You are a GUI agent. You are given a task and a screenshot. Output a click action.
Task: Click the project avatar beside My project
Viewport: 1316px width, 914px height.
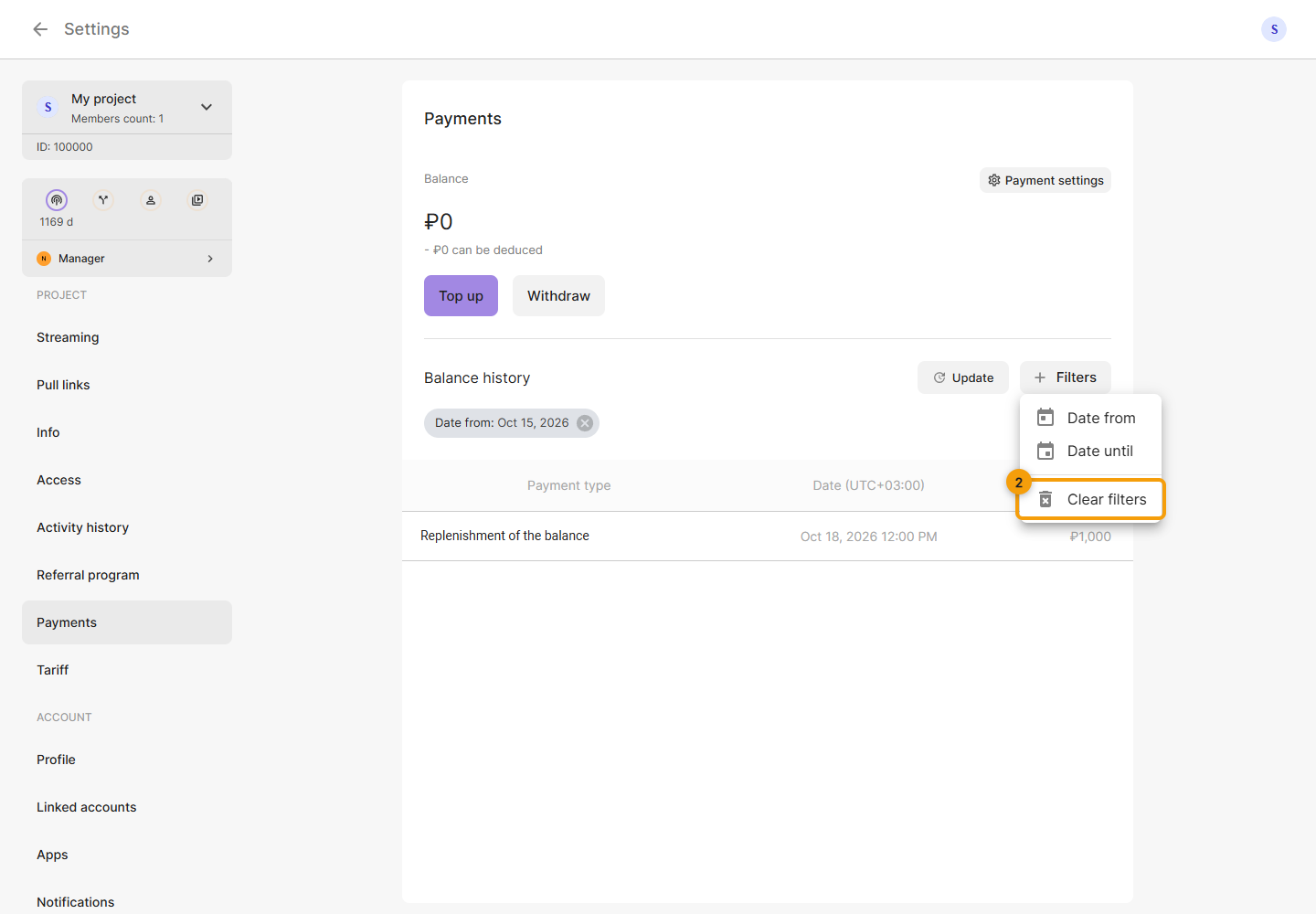coord(48,107)
